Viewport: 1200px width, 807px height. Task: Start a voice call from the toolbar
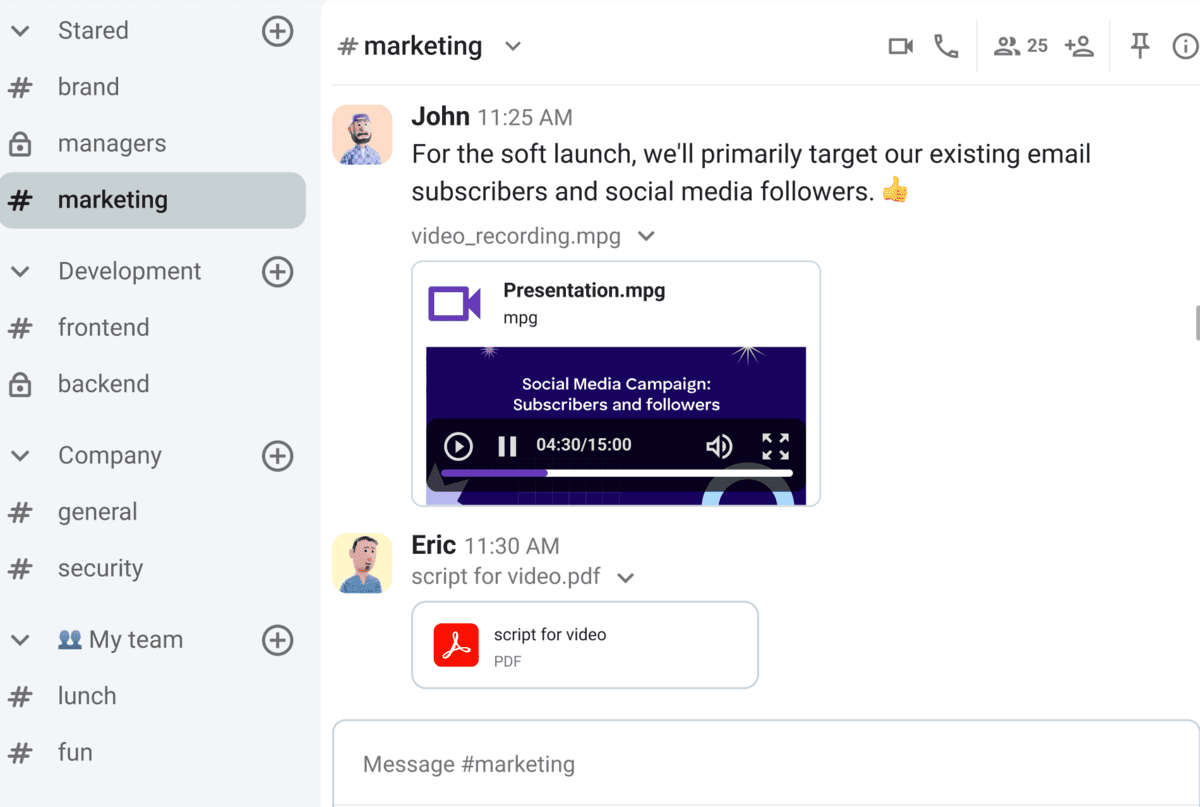click(x=947, y=45)
